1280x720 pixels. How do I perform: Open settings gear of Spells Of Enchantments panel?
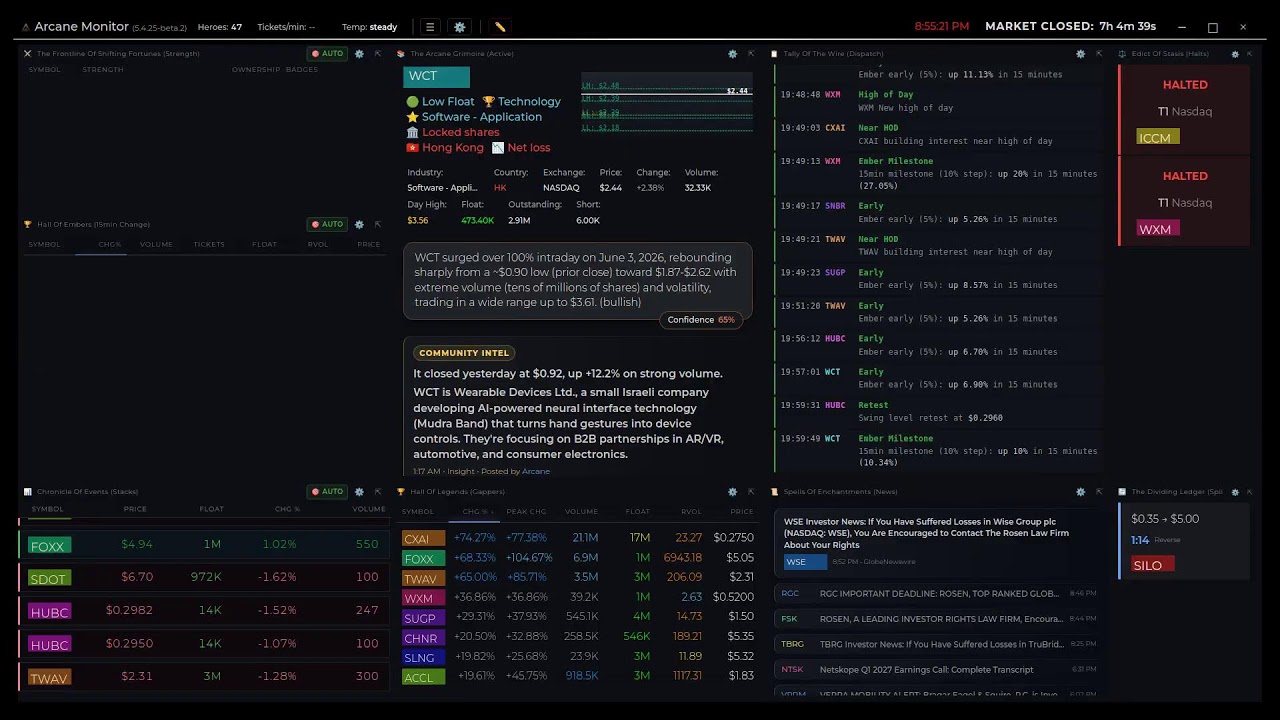tap(1080, 491)
